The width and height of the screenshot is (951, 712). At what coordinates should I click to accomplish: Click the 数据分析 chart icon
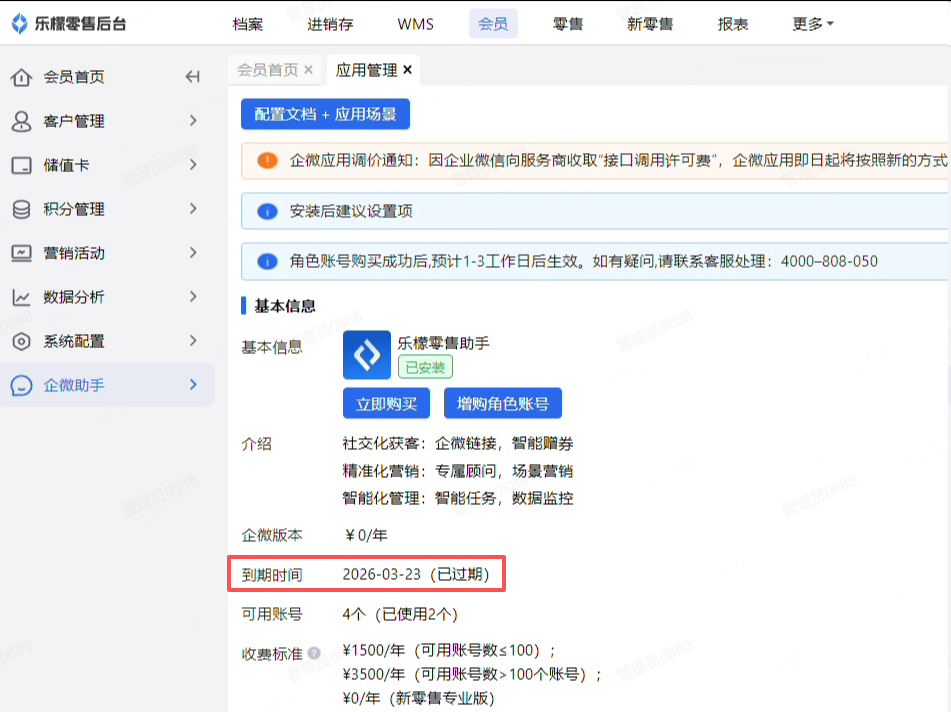click(21, 297)
